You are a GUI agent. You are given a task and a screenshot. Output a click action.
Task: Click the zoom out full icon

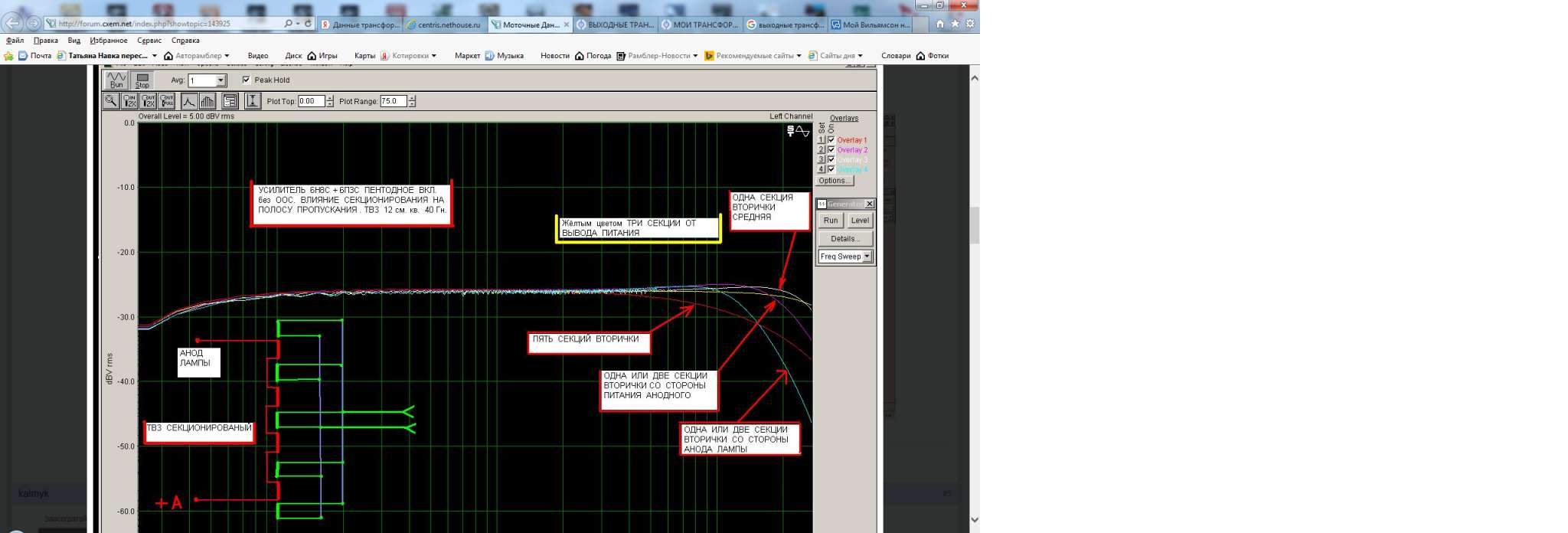point(167,101)
